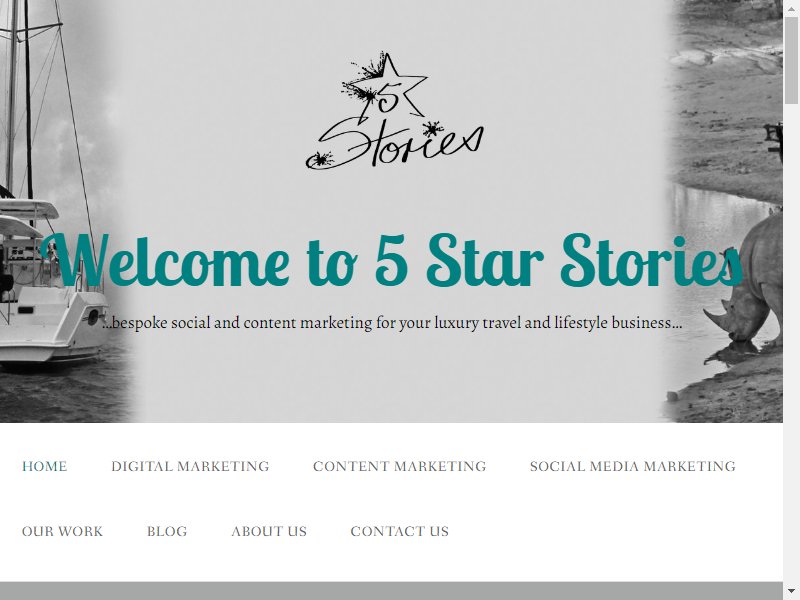Visit the Blog link
Screen dimensions: 800x600
pos(167,532)
